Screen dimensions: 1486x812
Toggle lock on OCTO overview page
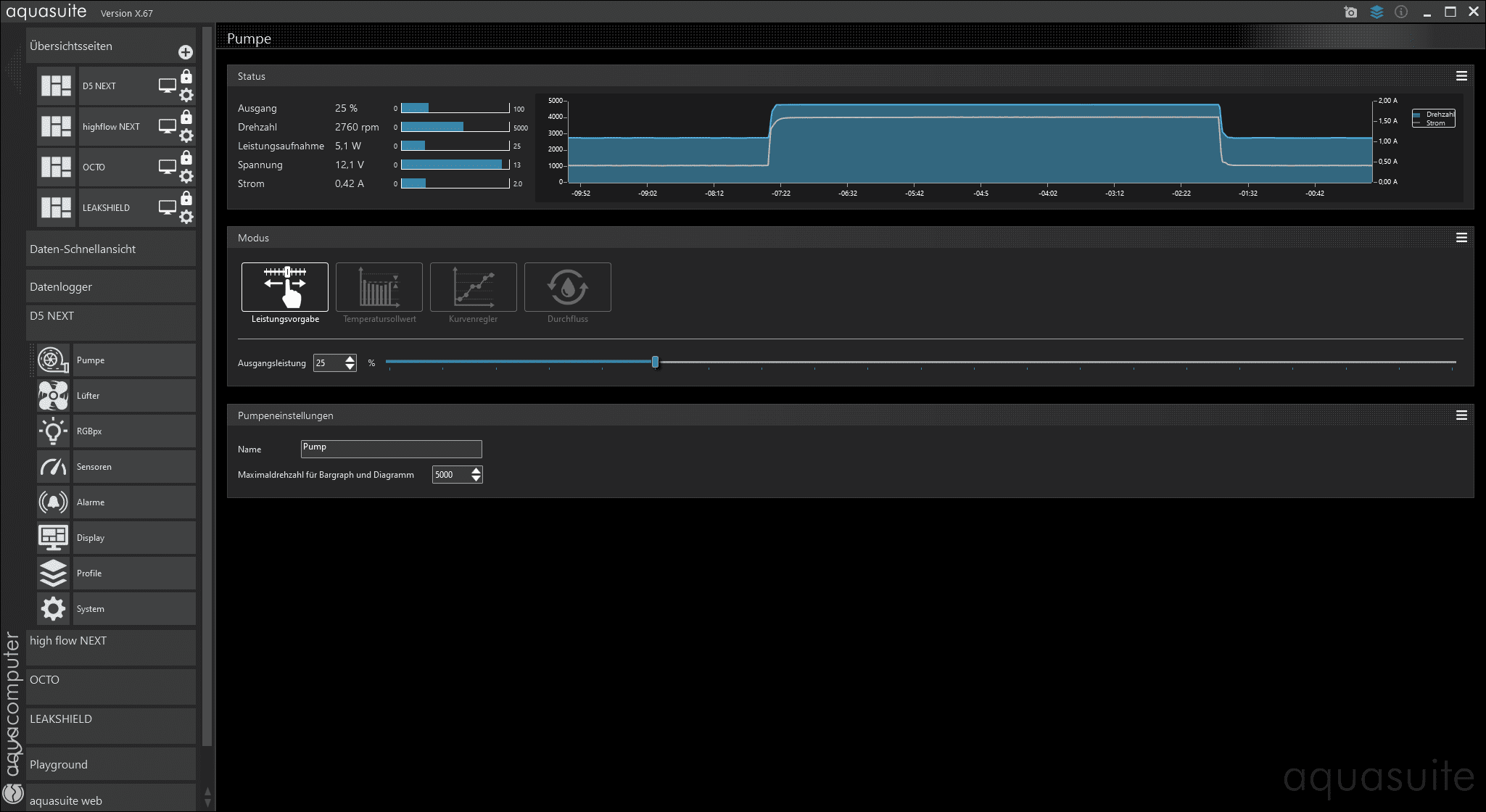[x=186, y=157]
